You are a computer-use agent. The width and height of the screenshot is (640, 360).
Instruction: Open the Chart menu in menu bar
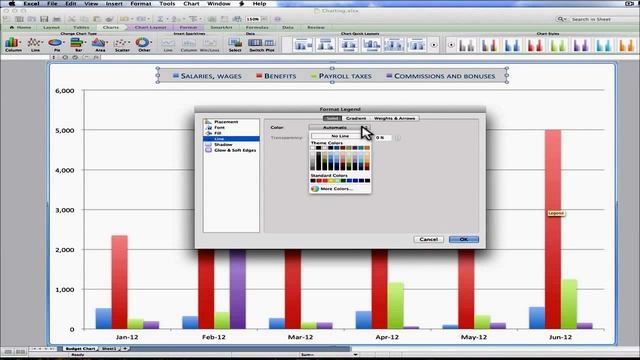tap(191, 4)
